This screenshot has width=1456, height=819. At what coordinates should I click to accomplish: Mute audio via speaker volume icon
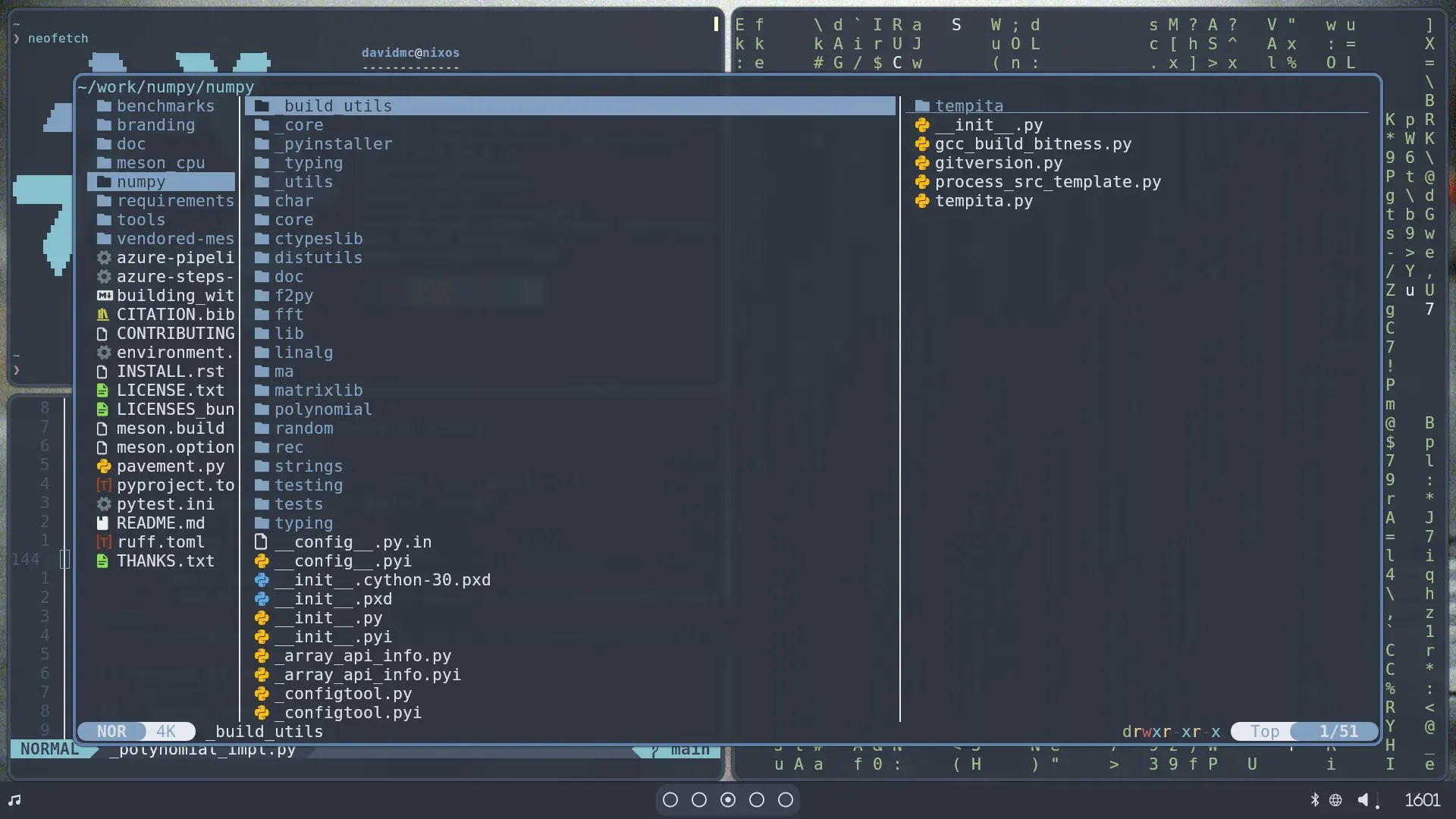point(1364,800)
